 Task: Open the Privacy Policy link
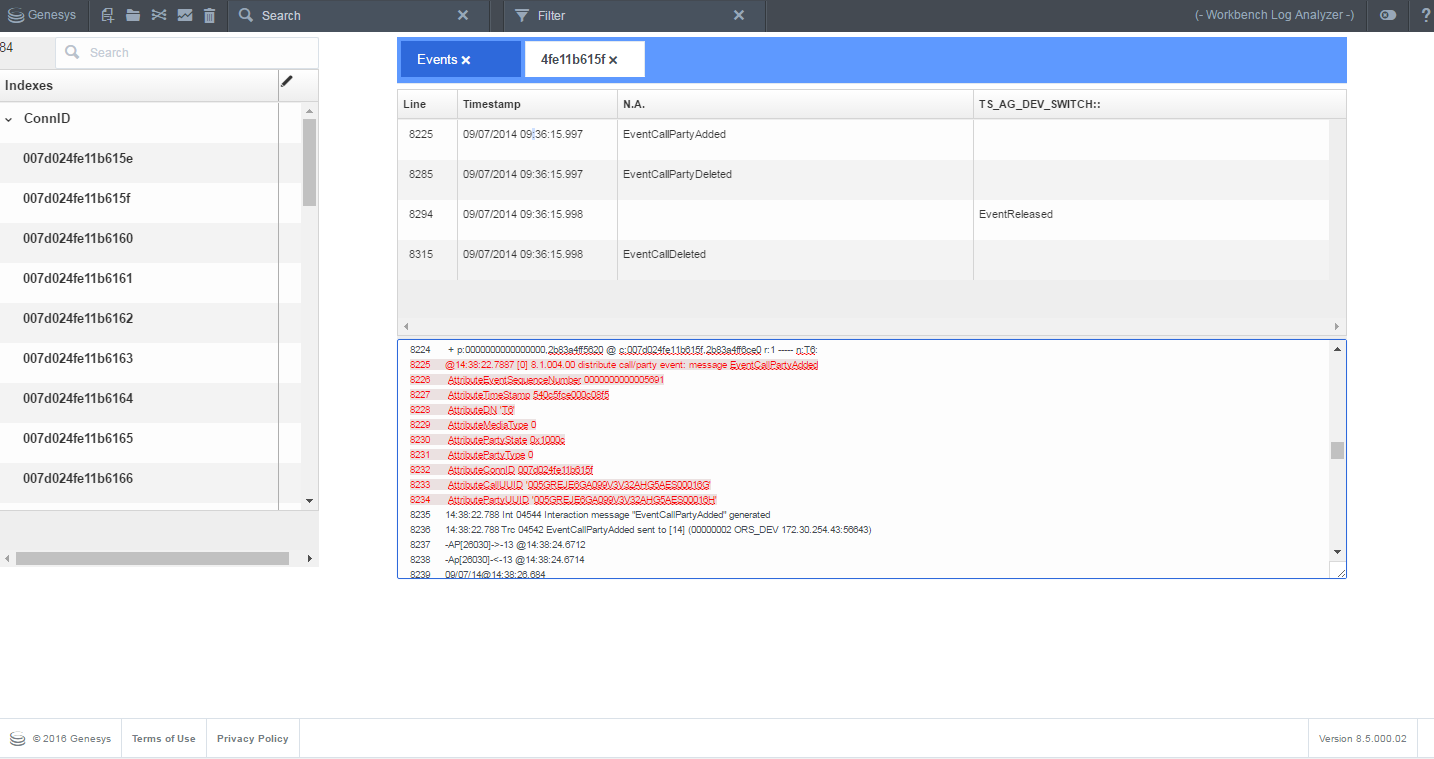click(x=252, y=739)
